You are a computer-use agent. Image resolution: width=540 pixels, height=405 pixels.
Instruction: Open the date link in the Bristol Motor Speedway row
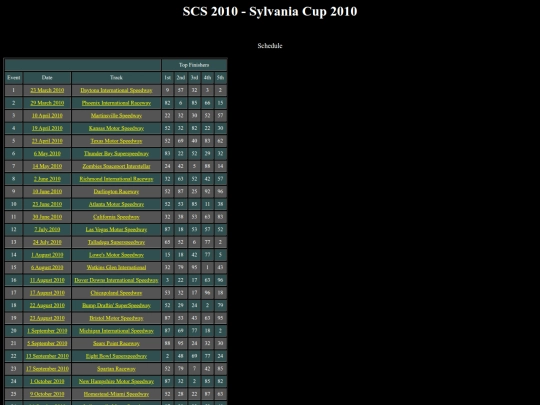[47, 318]
